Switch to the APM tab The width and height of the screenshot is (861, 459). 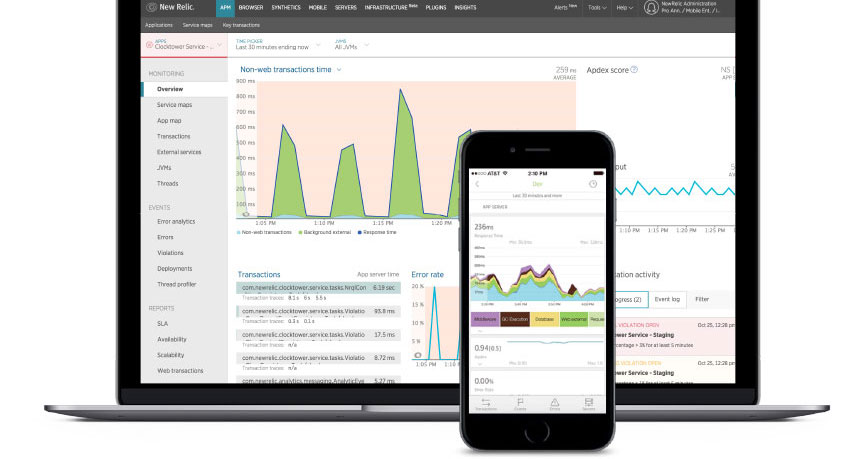pos(225,8)
